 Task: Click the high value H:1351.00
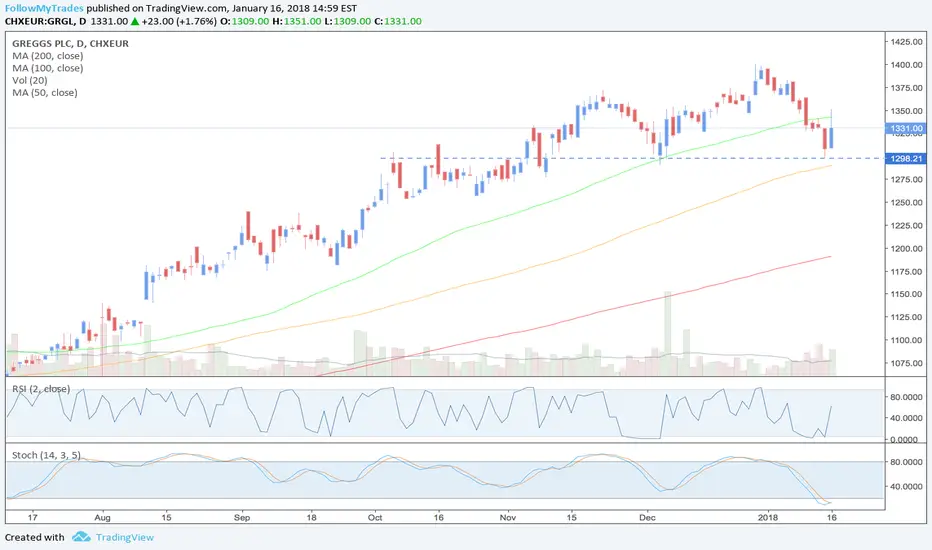click(x=297, y=21)
